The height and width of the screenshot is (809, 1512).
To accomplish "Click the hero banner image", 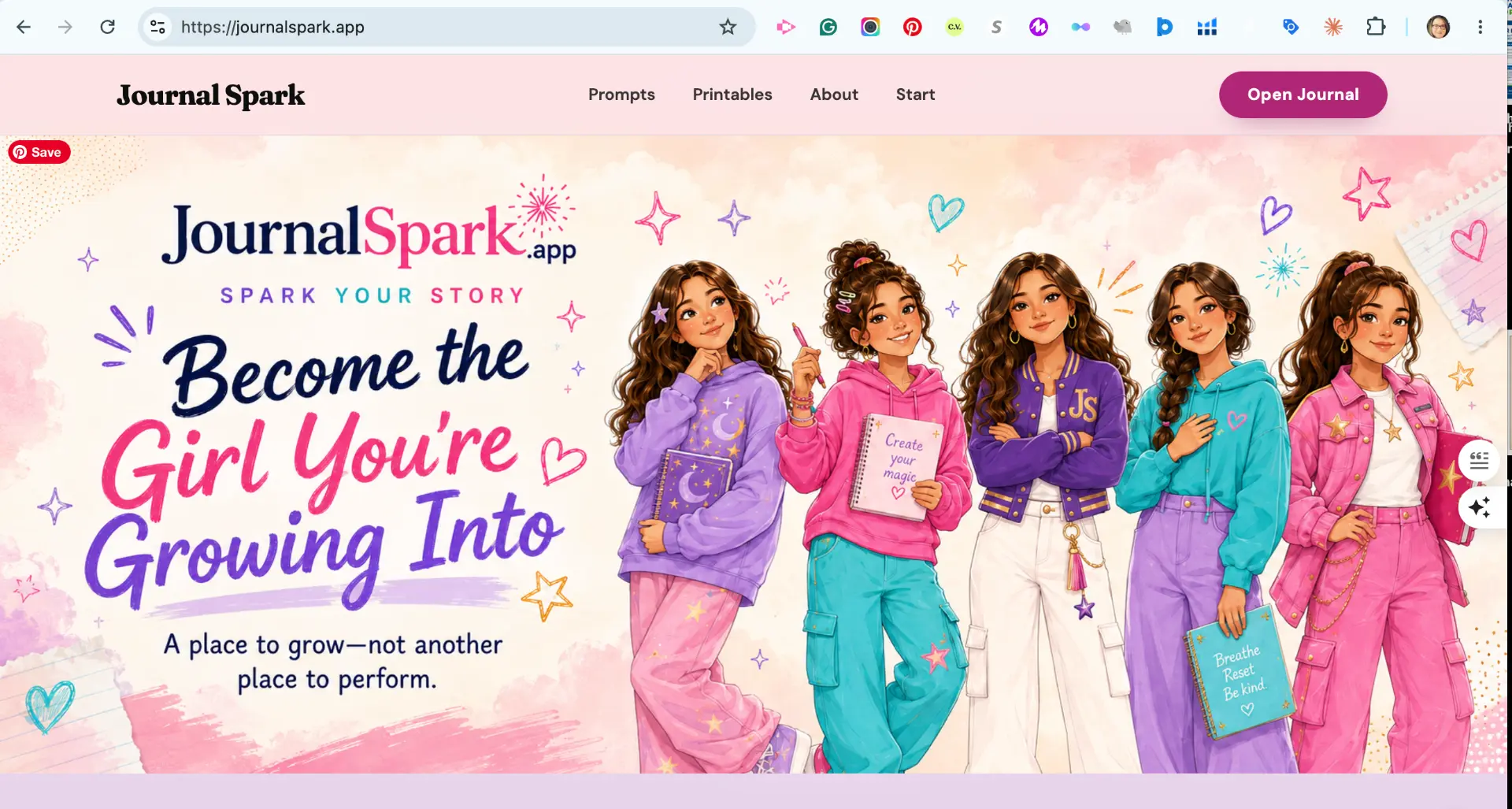I will pyautogui.click(x=753, y=454).
